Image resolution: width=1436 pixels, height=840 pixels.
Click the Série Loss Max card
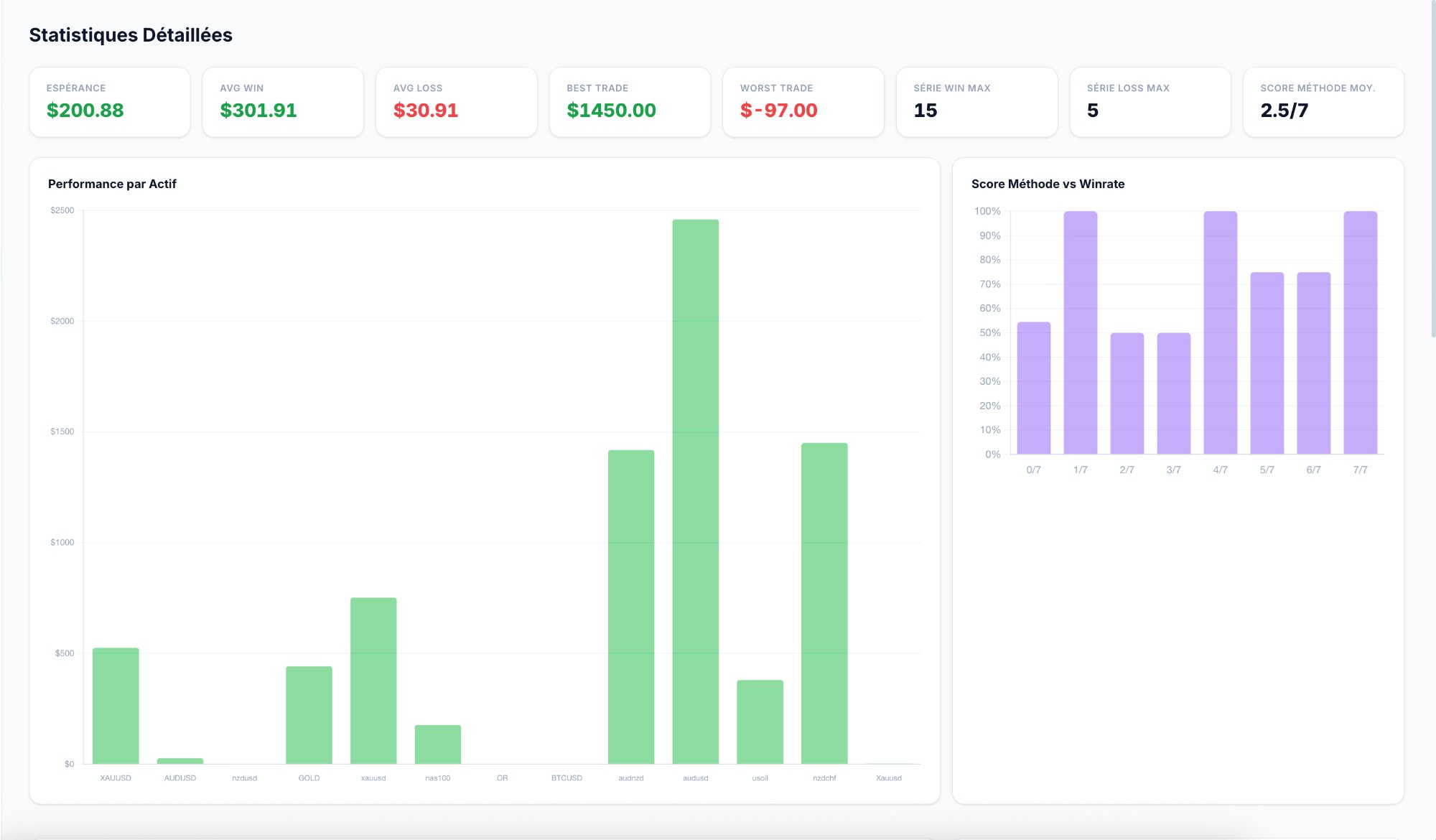[x=1150, y=102]
